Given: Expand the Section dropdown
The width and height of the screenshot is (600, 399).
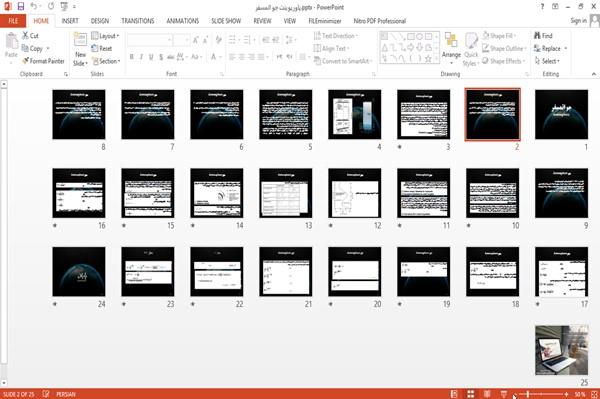Looking at the screenshot, I should (x=106, y=61).
